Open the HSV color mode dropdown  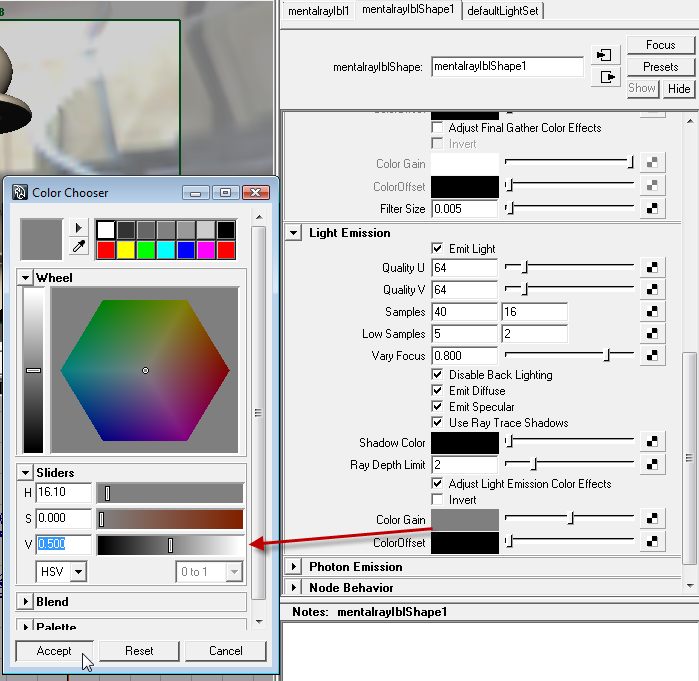pyautogui.click(x=61, y=572)
